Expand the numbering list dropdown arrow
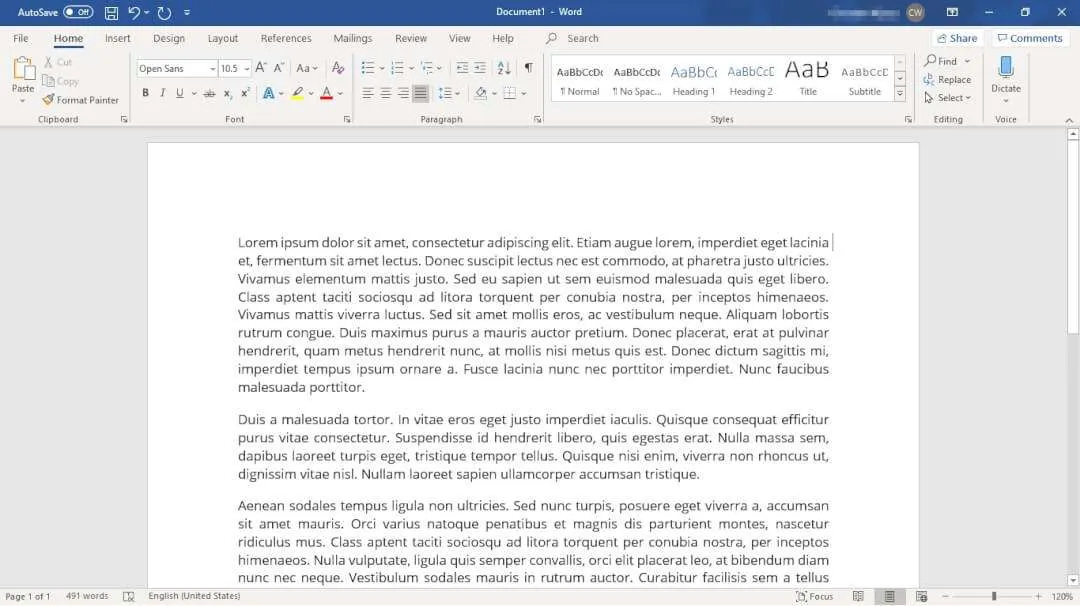 tap(411, 68)
